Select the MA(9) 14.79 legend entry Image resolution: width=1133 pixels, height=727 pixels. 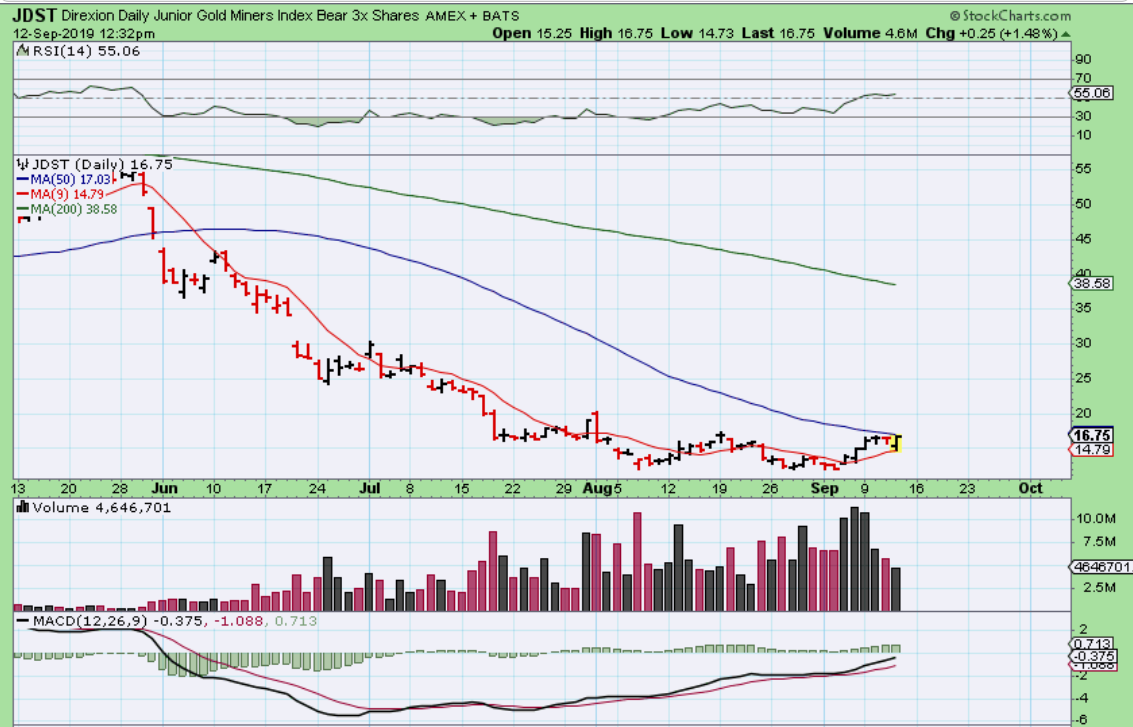click(60, 194)
